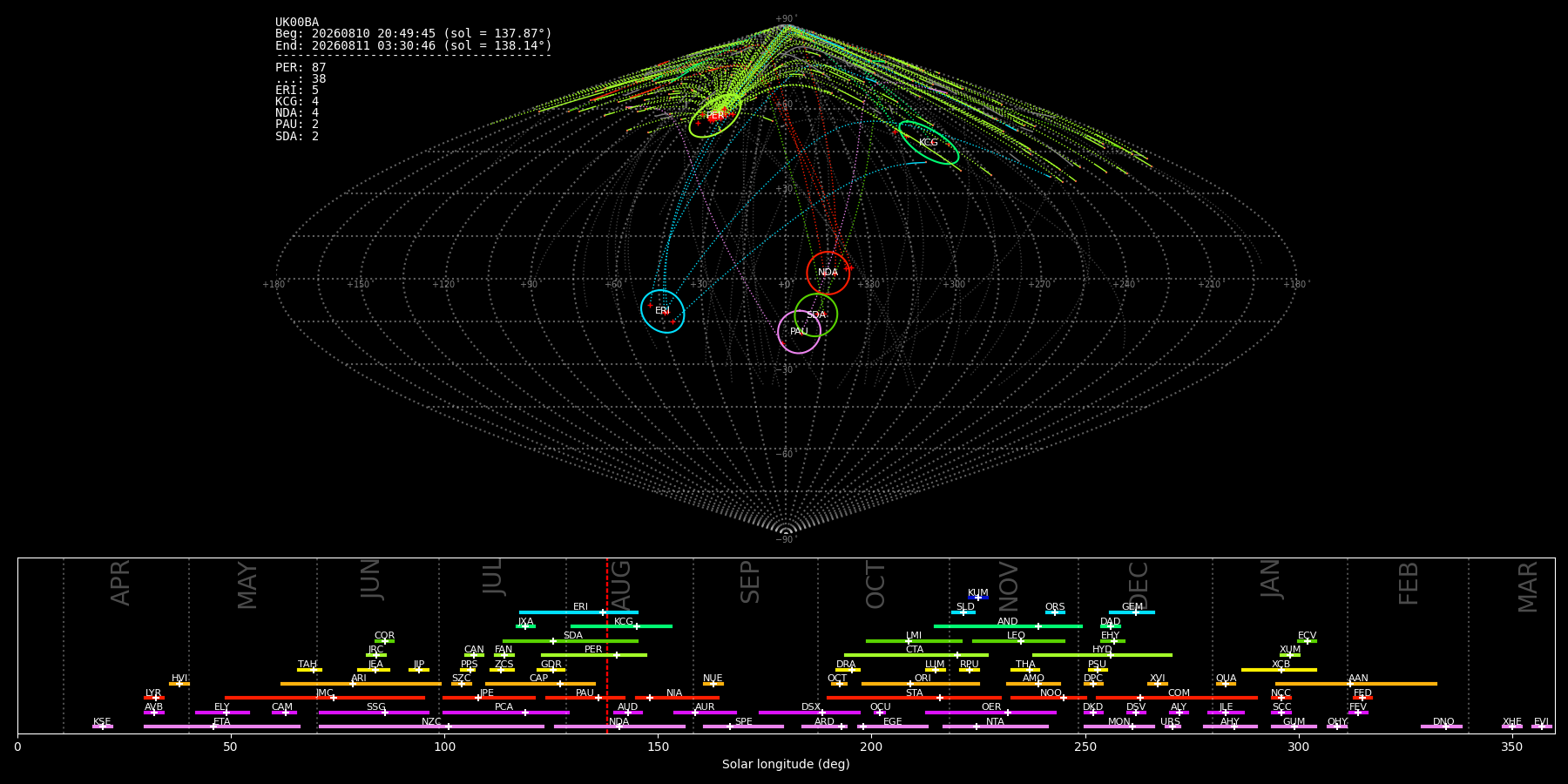Viewport: 1568px width, 784px height.
Task: Select the ETA shower bar
Action: coord(222,727)
